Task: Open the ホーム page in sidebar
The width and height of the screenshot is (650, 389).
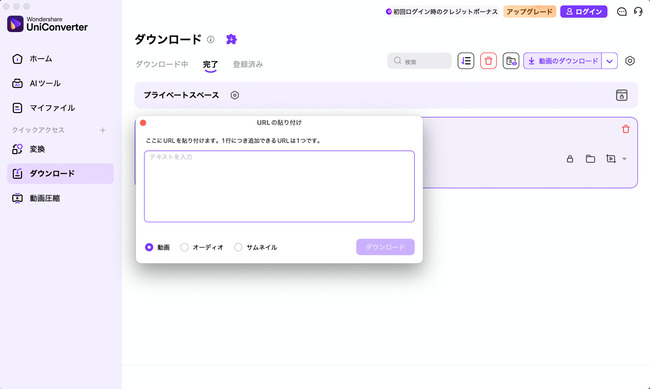Action: (x=32, y=59)
